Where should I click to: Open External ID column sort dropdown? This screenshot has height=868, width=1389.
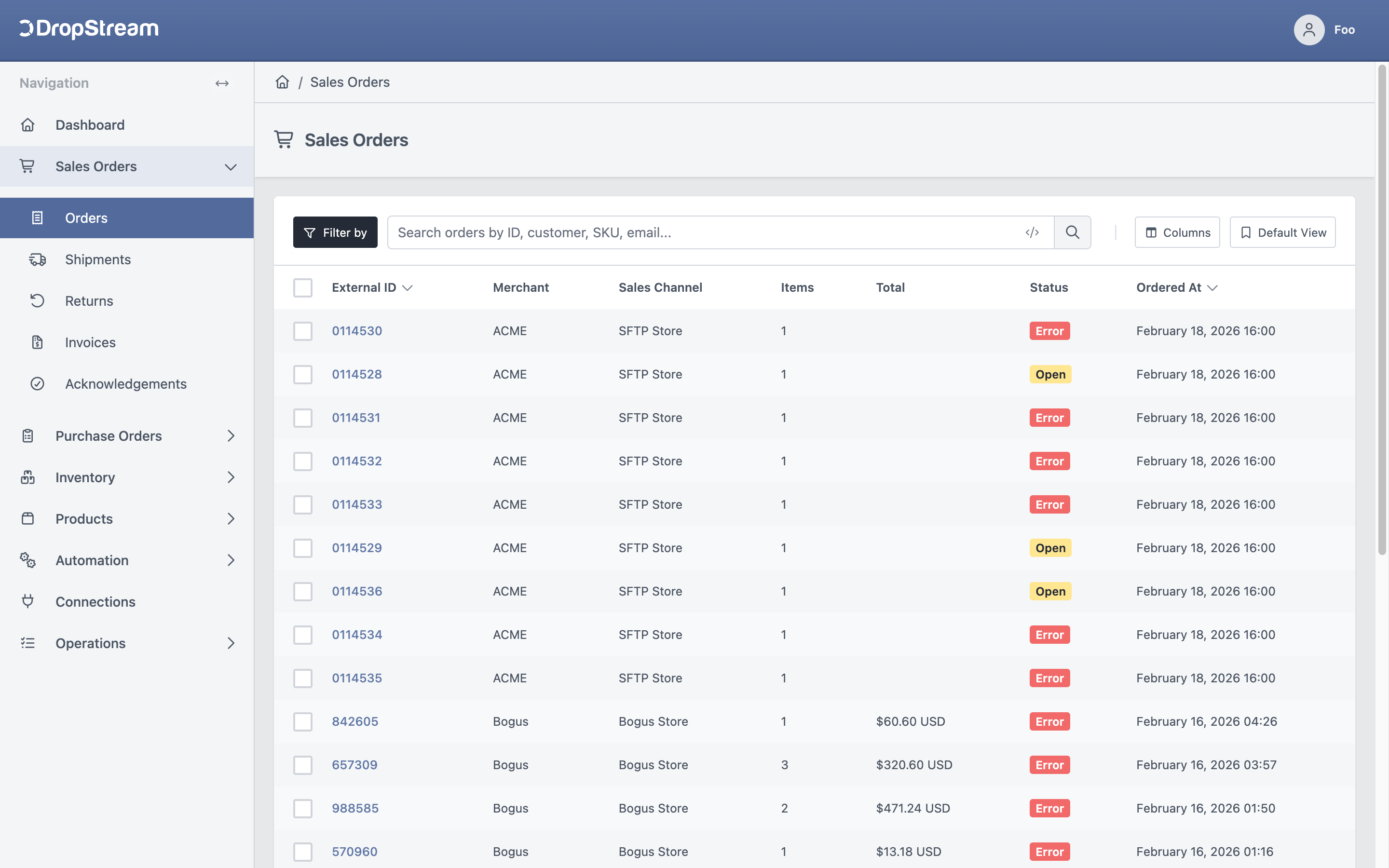(x=408, y=287)
